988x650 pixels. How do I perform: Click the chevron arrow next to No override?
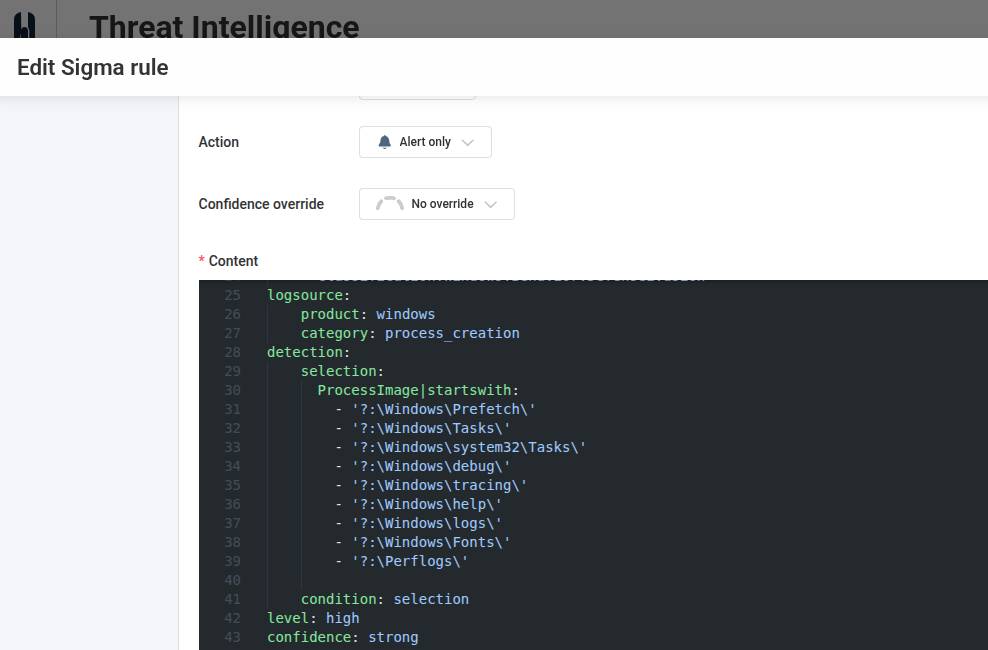coord(491,204)
